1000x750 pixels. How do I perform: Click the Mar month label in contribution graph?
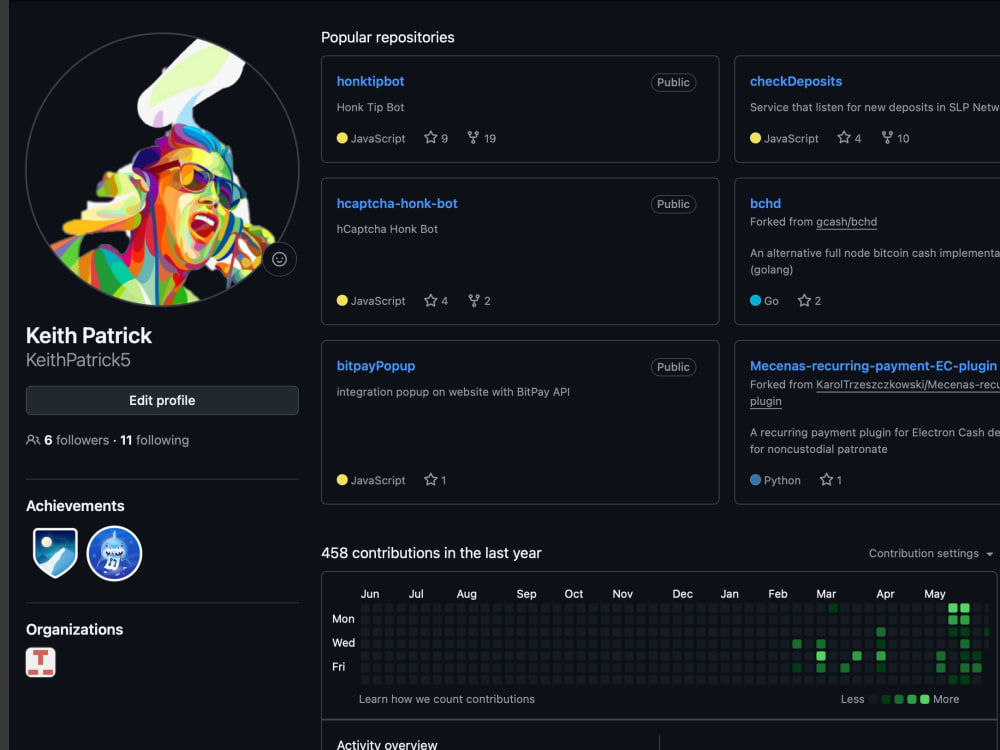[826, 594]
